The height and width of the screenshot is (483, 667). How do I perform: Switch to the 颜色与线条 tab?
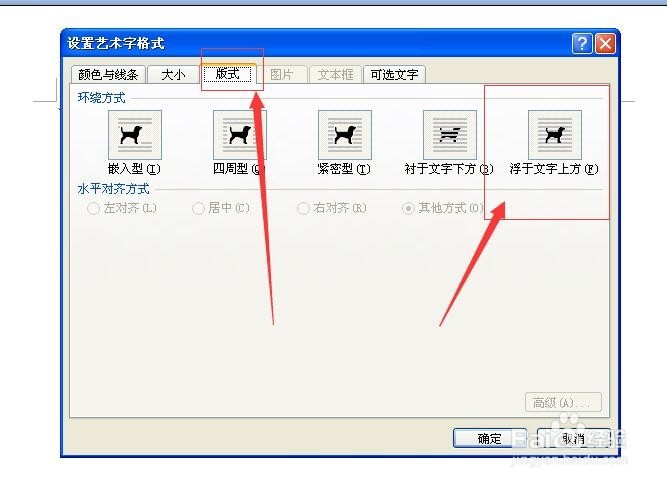tap(108, 75)
